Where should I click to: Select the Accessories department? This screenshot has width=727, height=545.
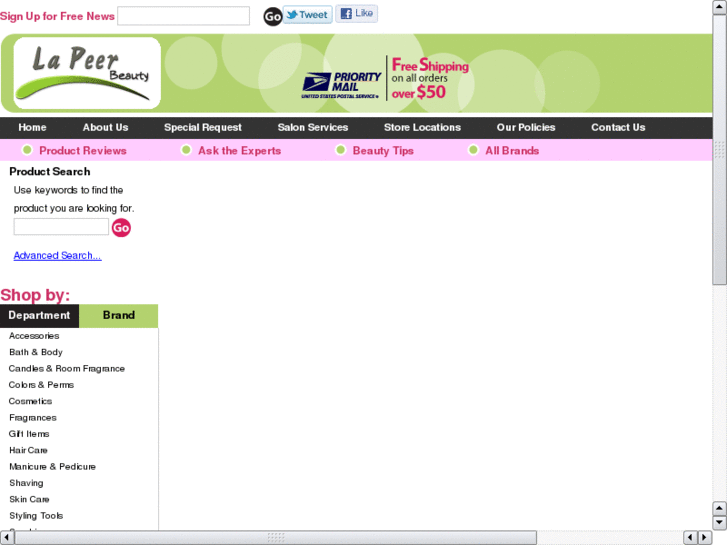[34, 336]
